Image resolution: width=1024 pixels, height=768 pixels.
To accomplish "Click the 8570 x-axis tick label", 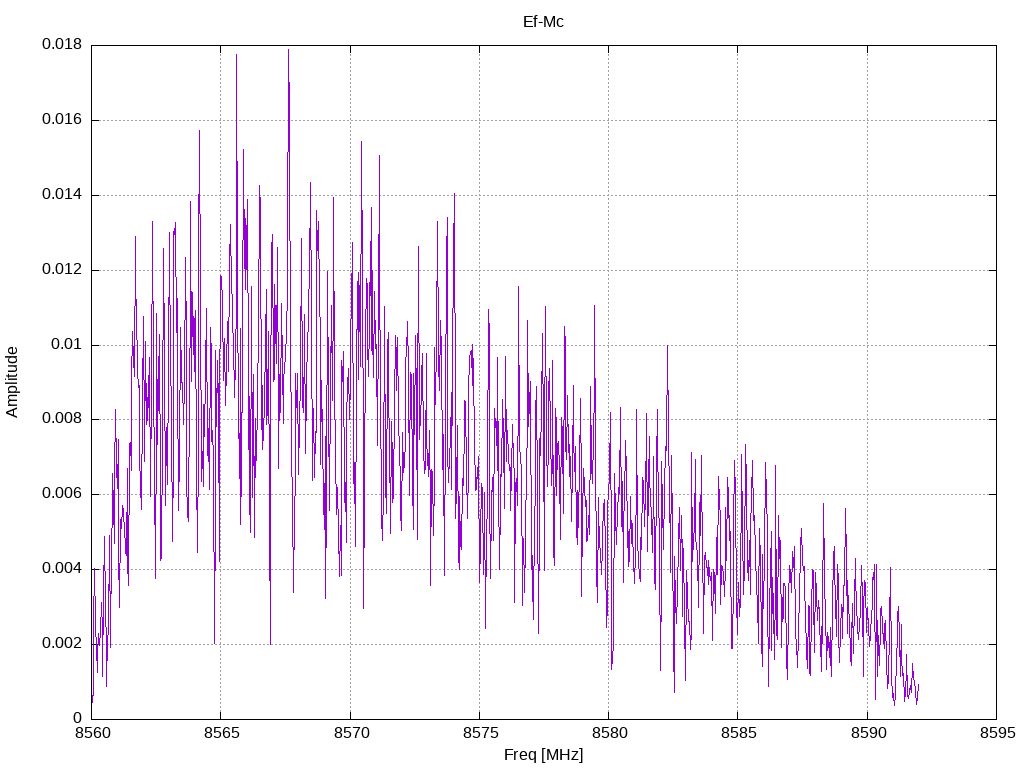I will tap(350, 733).
